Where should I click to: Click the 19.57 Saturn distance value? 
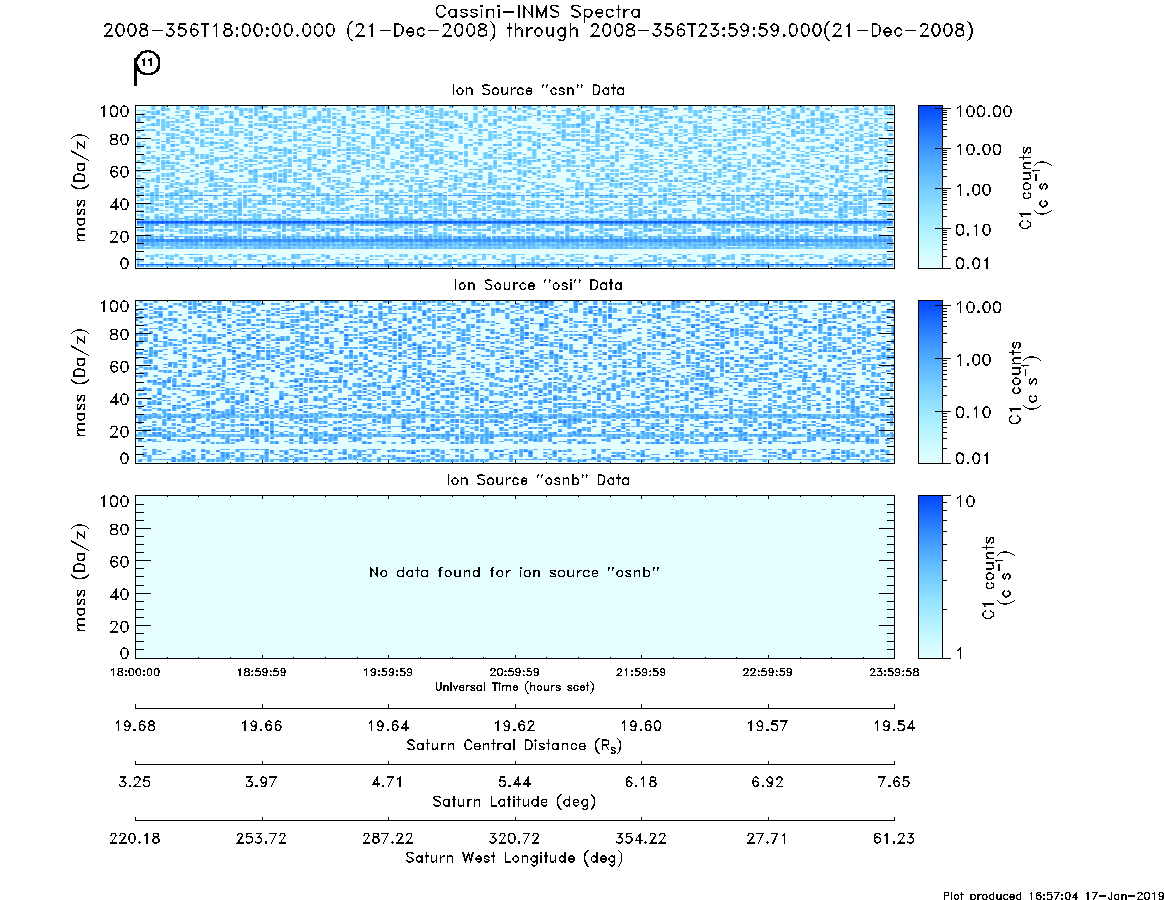[x=768, y=726]
